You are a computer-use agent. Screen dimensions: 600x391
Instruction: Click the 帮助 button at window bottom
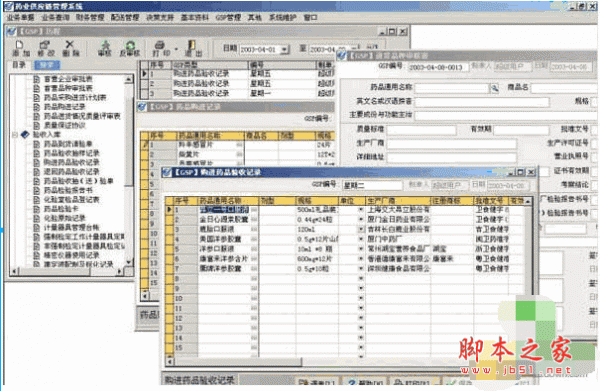(x=364, y=383)
